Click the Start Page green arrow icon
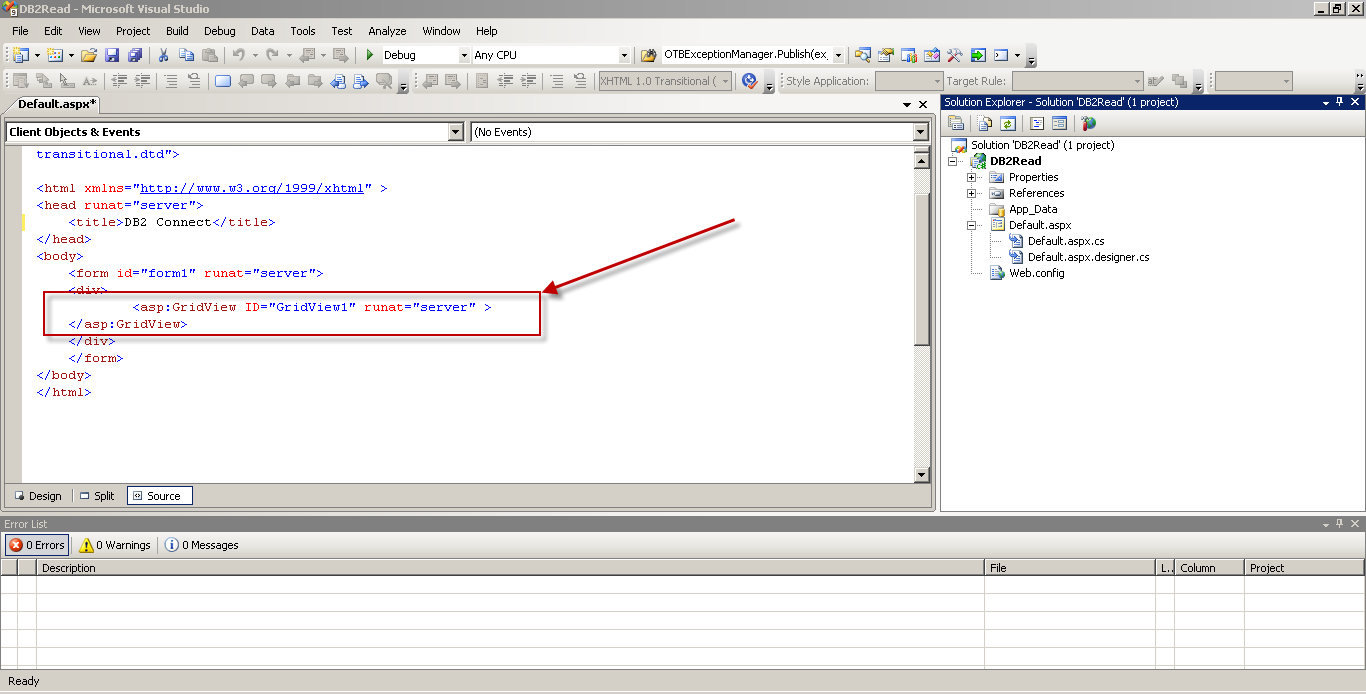This screenshot has height=694, width=1366. (x=978, y=55)
